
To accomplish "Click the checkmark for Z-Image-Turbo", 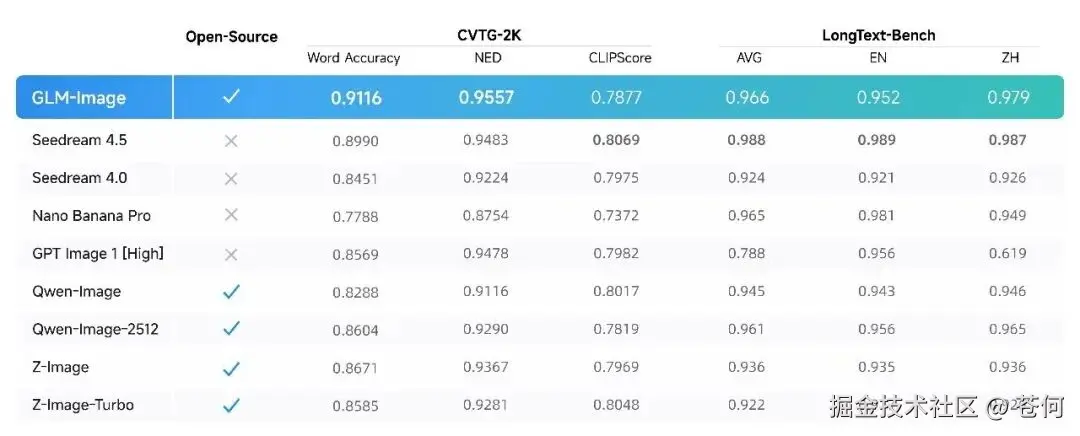I will (x=231, y=406).
